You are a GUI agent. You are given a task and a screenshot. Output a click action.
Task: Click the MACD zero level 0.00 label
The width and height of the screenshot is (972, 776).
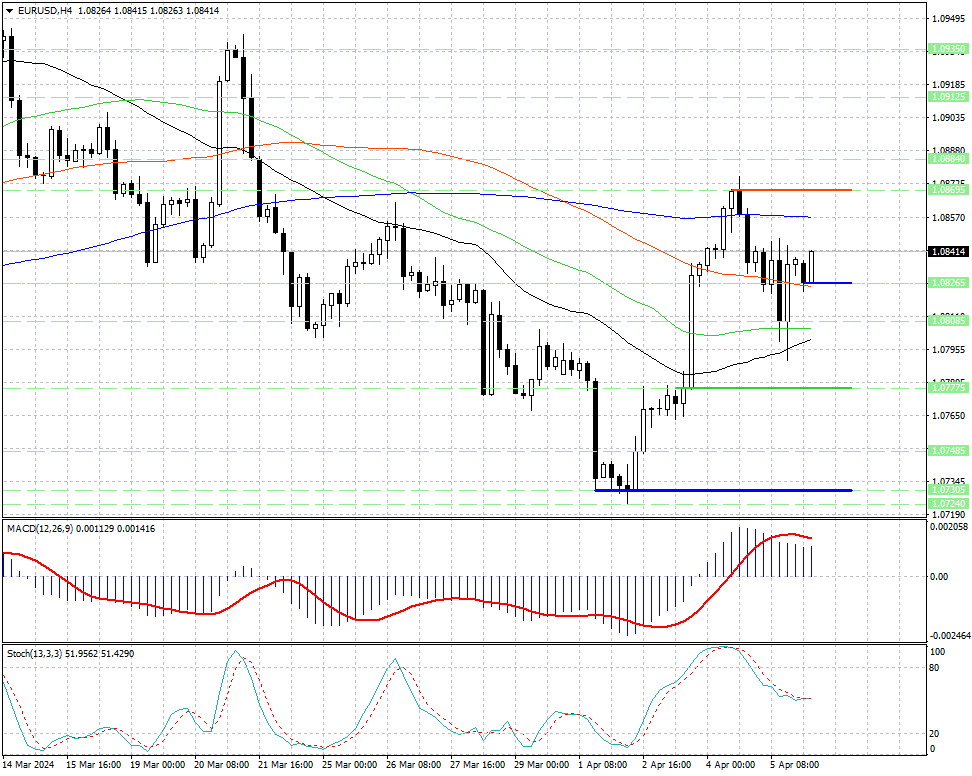[939, 576]
